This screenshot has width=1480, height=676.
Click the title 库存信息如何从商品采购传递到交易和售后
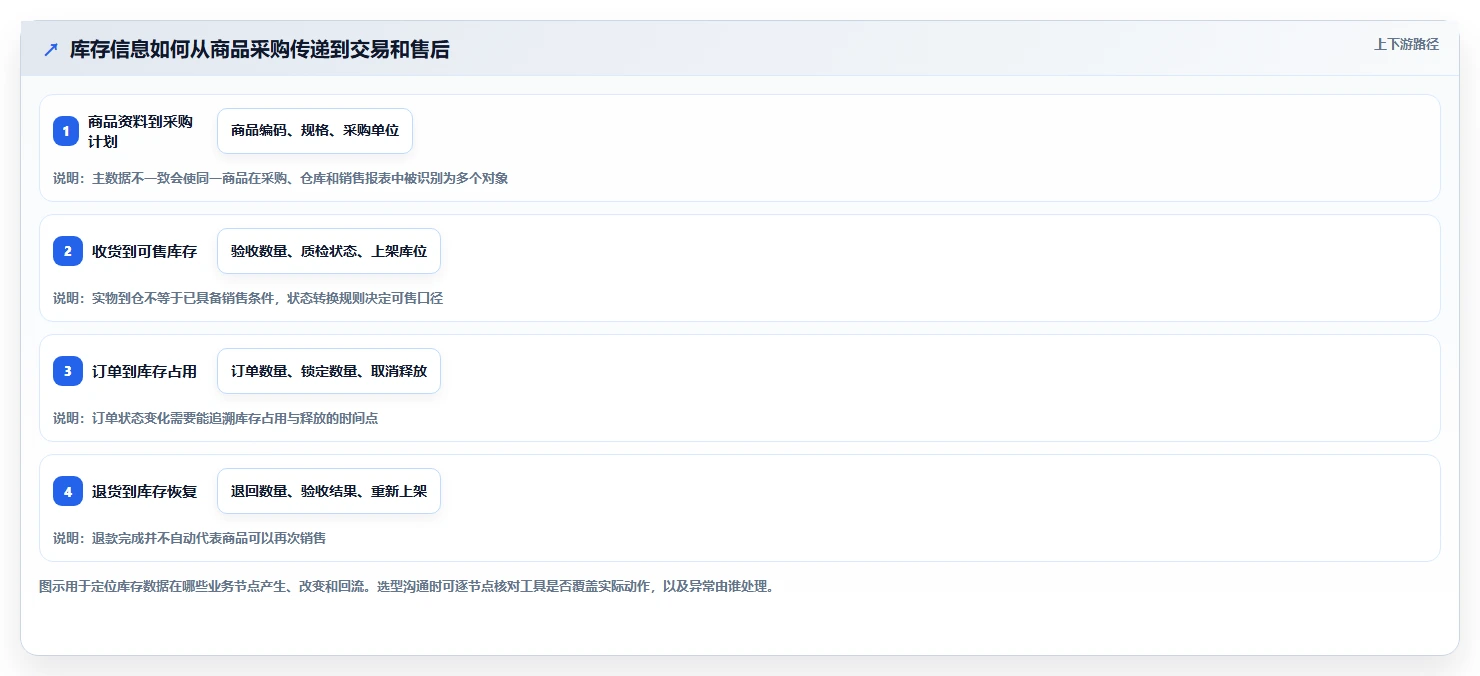tap(260, 50)
